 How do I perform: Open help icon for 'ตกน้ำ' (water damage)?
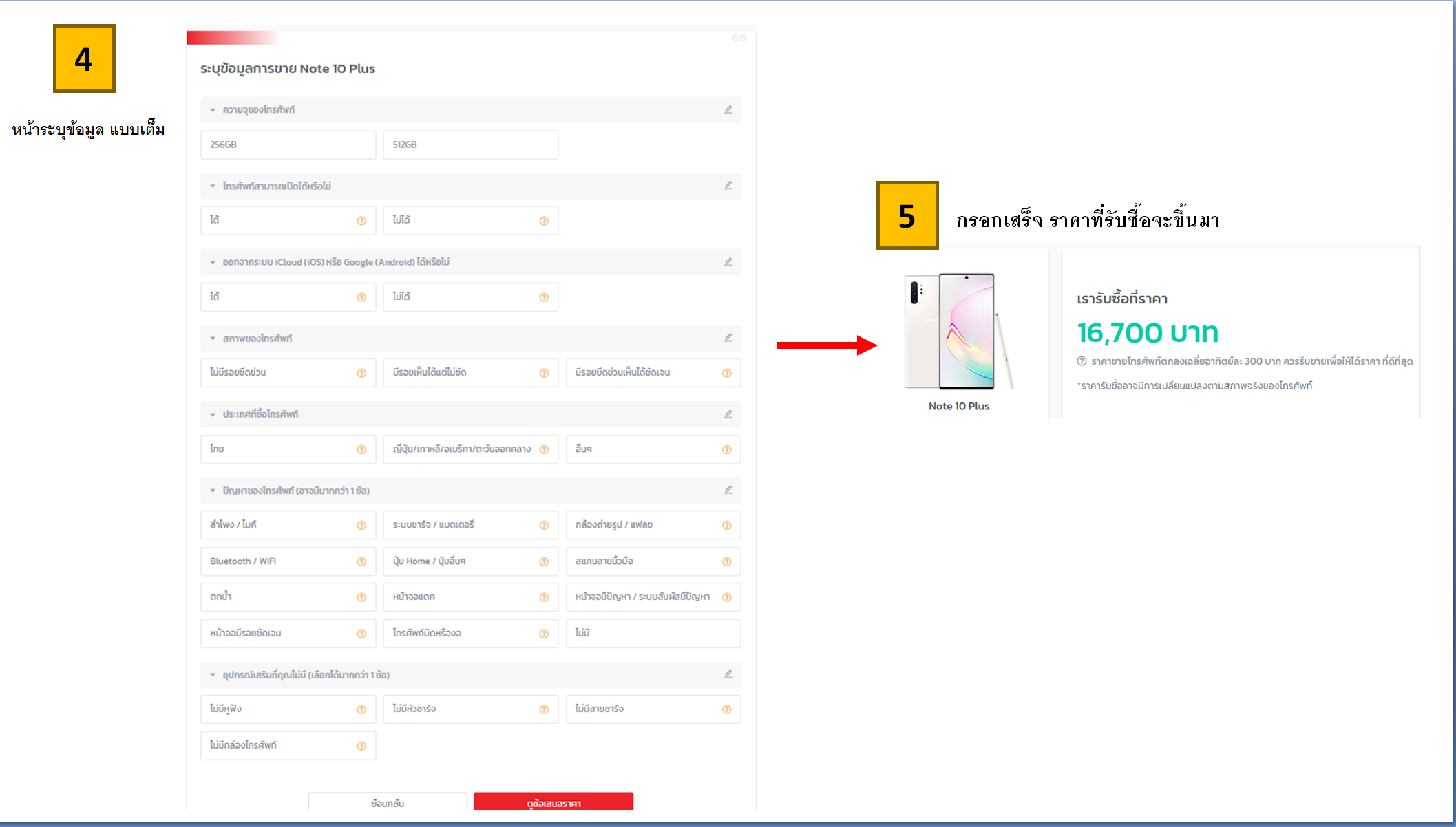[361, 597]
